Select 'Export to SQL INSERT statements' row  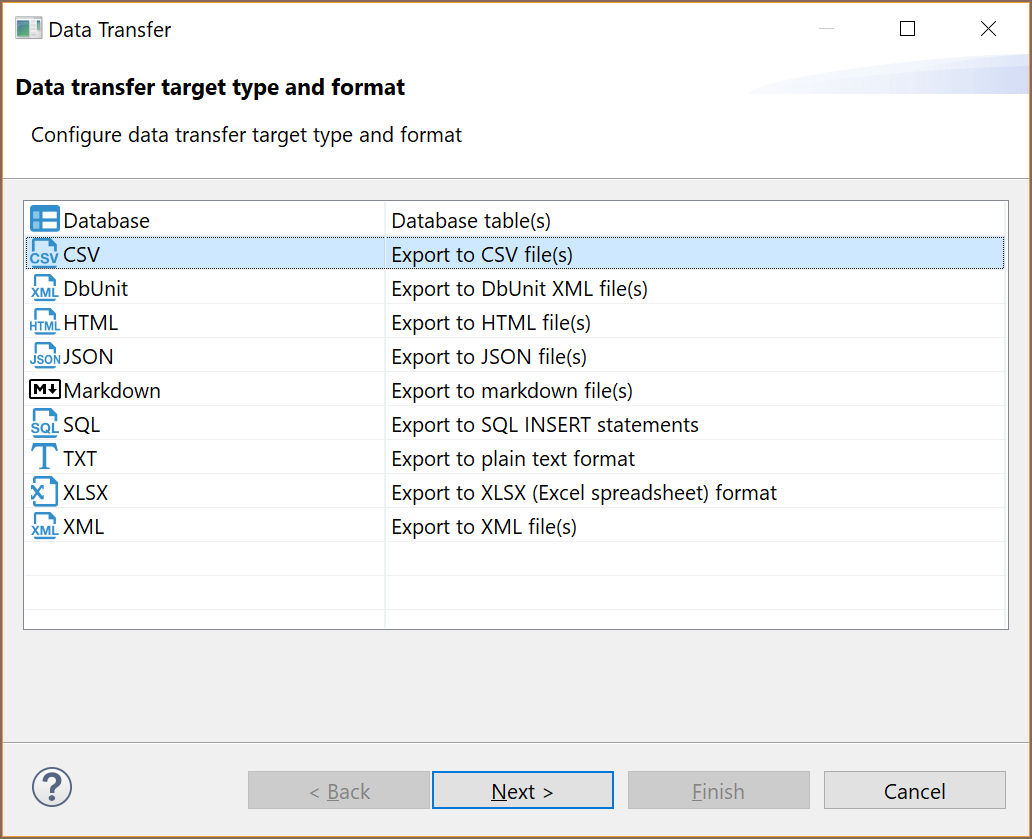click(545, 425)
